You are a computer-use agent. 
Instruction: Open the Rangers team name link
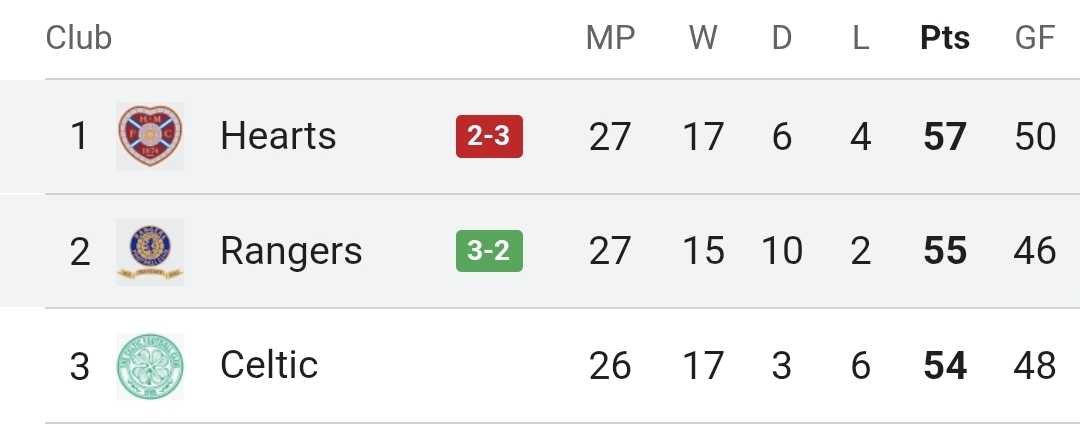pyautogui.click(x=291, y=251)
